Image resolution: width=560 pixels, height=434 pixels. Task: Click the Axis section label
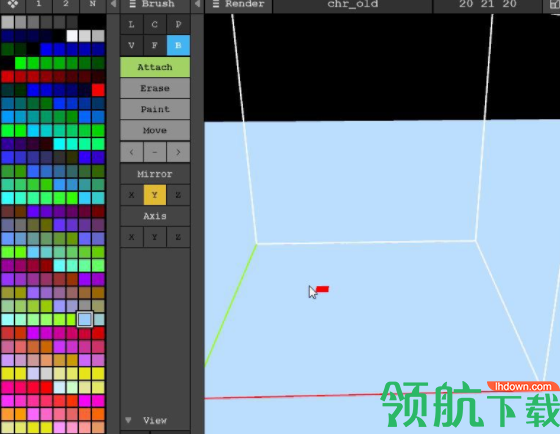[155, 216]
